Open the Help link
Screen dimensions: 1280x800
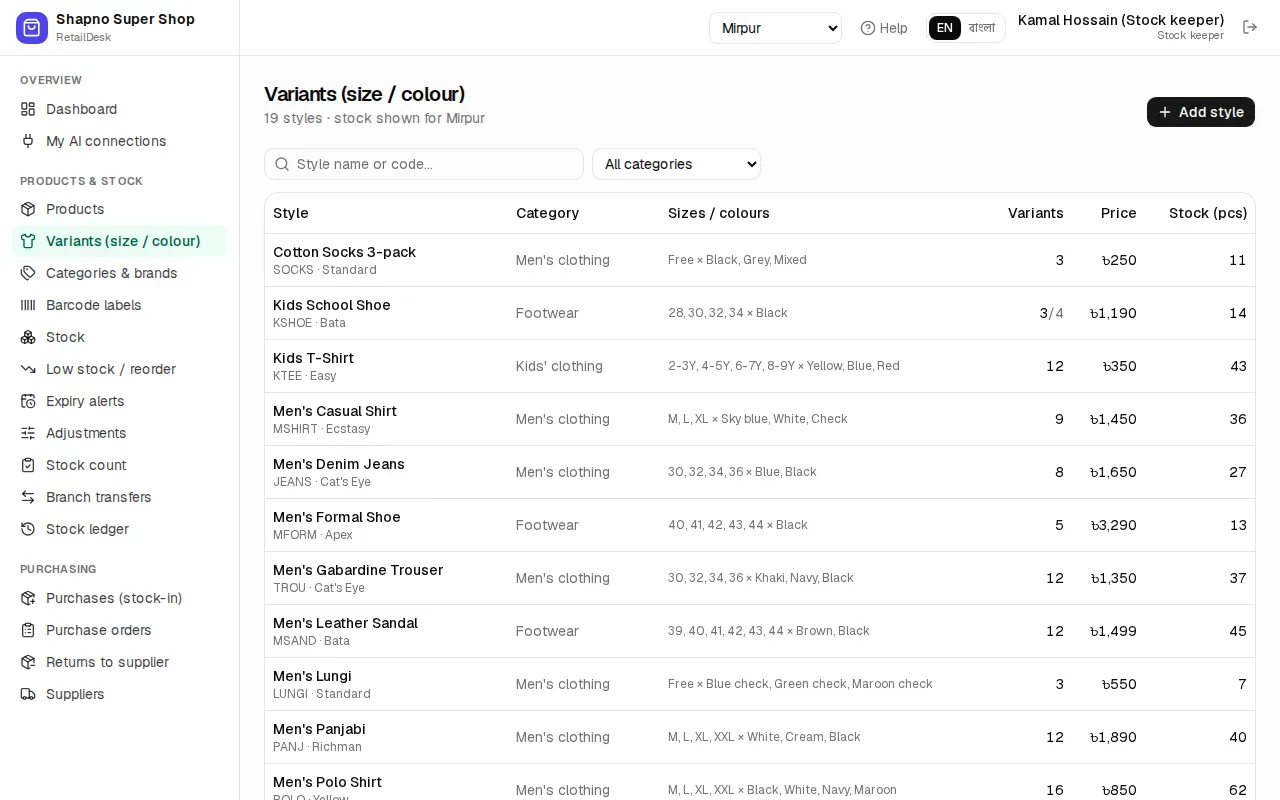click(x=884, y=28)
